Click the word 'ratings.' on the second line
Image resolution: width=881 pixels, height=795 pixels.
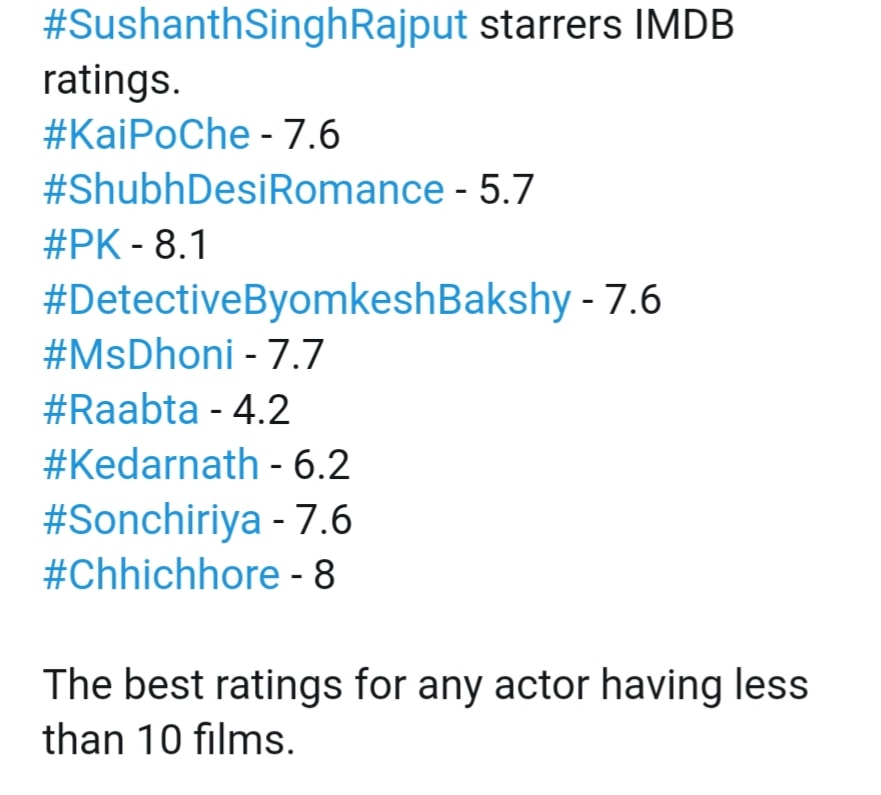tap(112, 80)
